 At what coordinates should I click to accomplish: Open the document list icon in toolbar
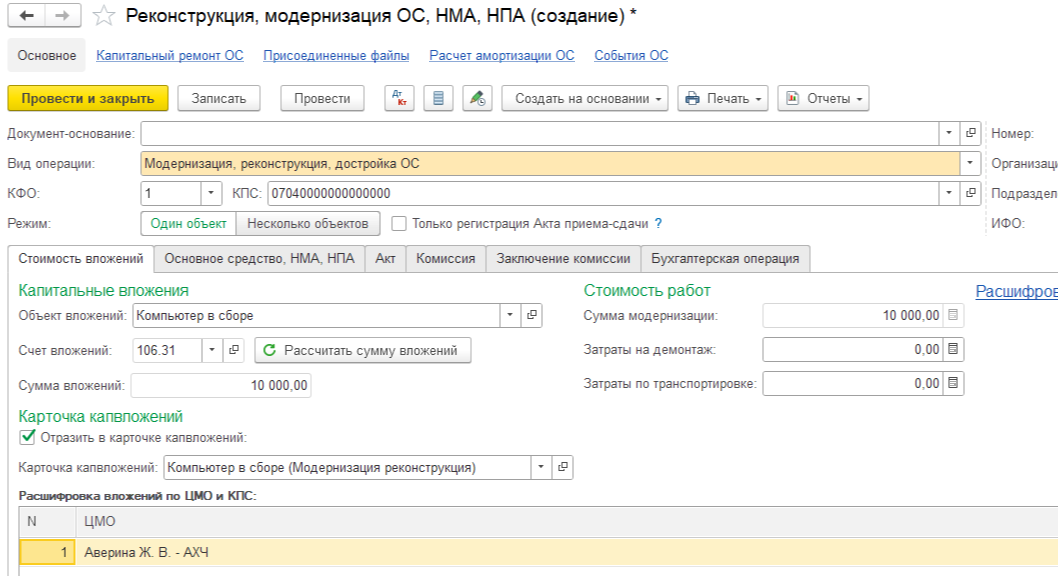pos(438,98)
